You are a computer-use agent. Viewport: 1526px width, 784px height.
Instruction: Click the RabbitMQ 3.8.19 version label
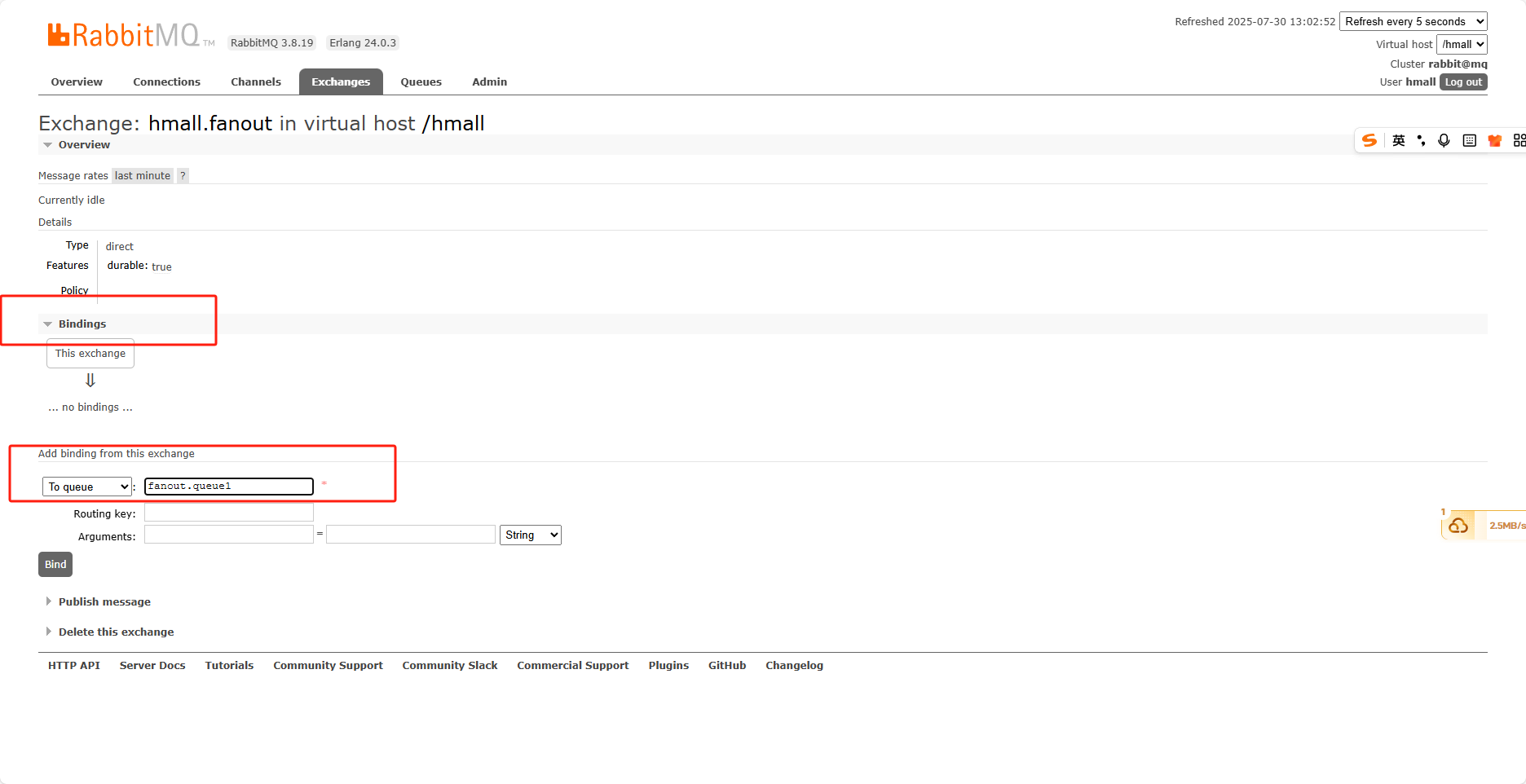(x=272, y=42)
